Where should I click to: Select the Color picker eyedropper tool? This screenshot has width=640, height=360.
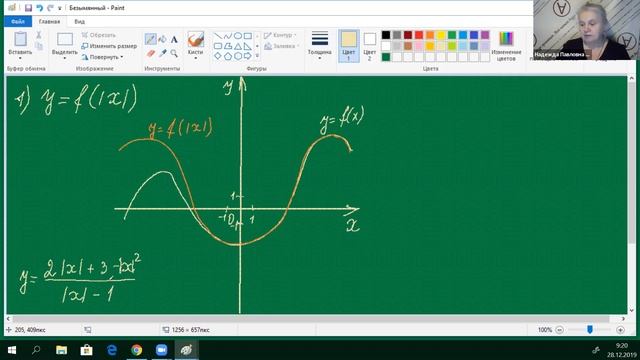162,53
